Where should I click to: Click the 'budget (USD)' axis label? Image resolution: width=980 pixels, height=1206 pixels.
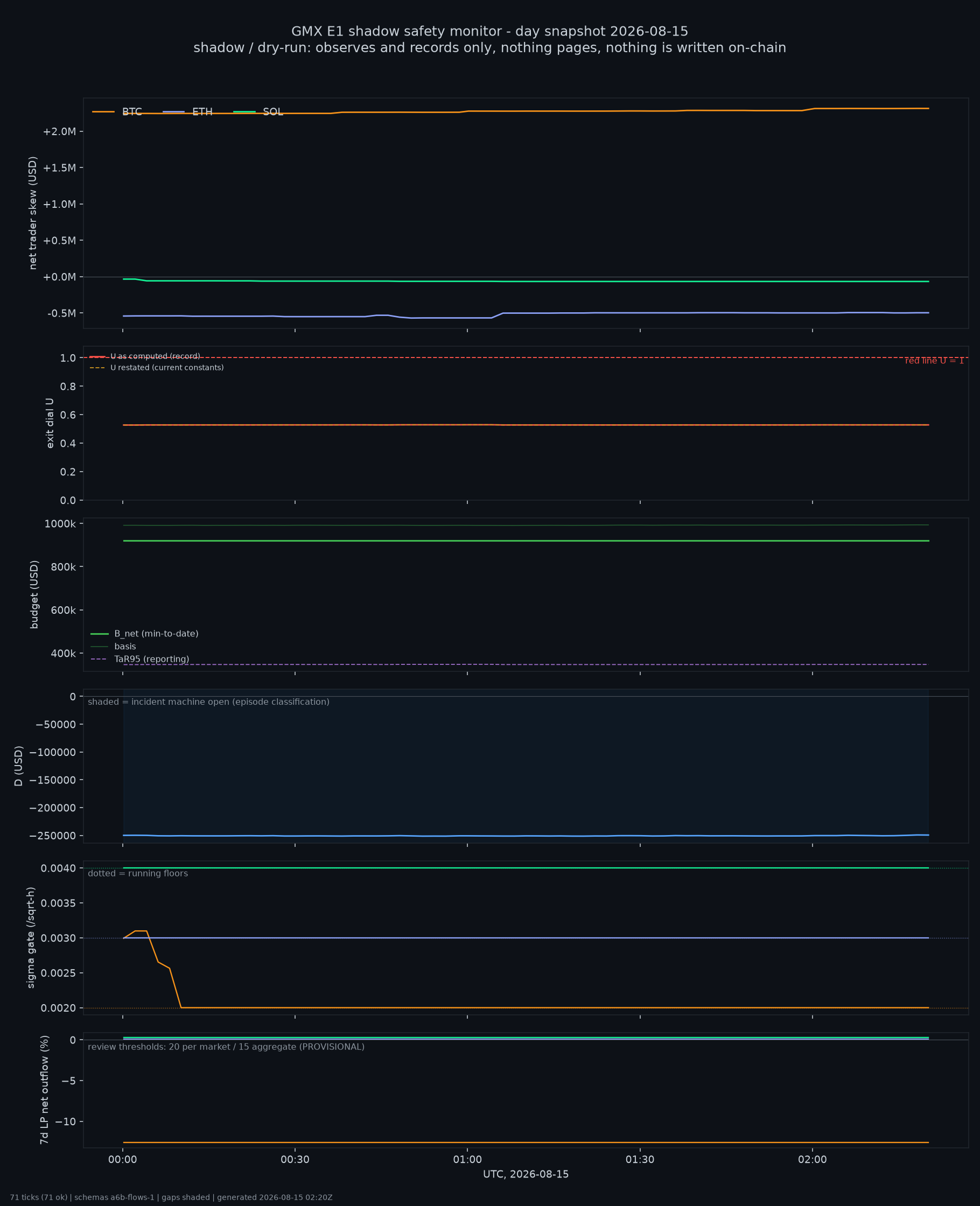coord(34,594)
